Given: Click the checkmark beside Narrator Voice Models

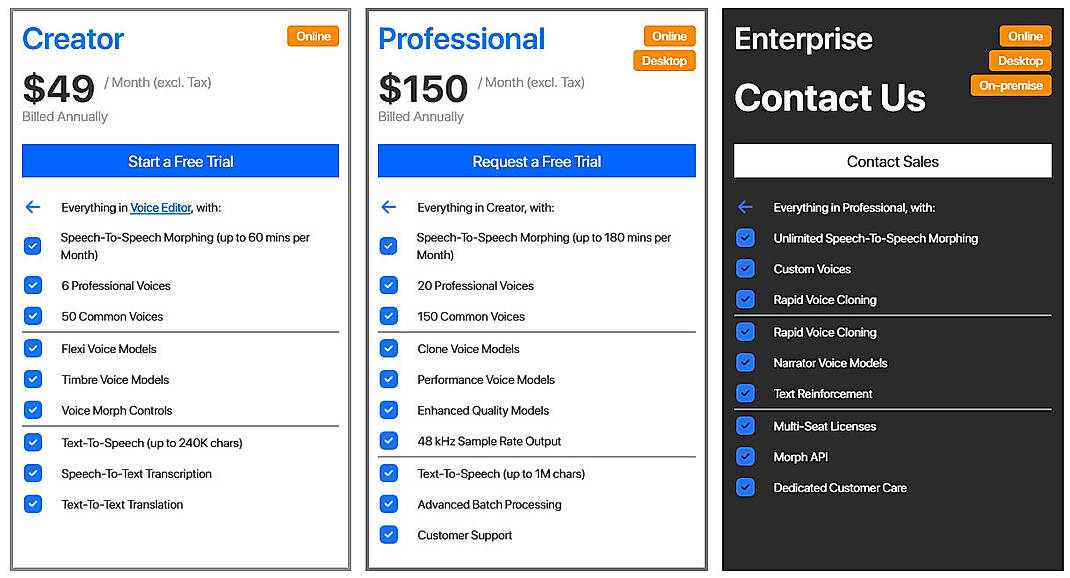Looking at the screenshot, I should click(745, 363).
